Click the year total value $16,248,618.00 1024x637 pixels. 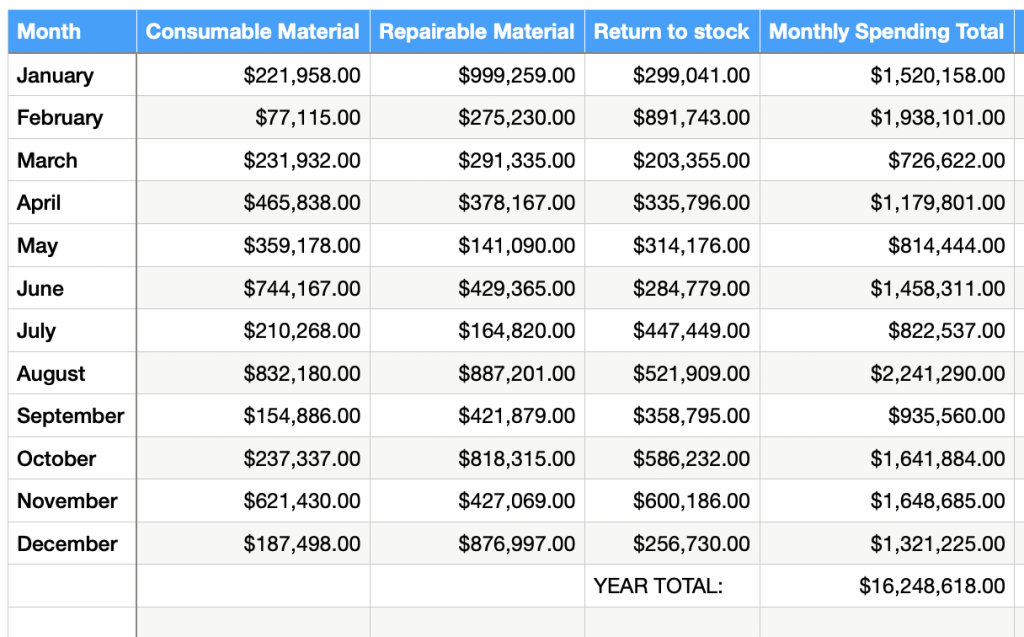click(932, 587)
